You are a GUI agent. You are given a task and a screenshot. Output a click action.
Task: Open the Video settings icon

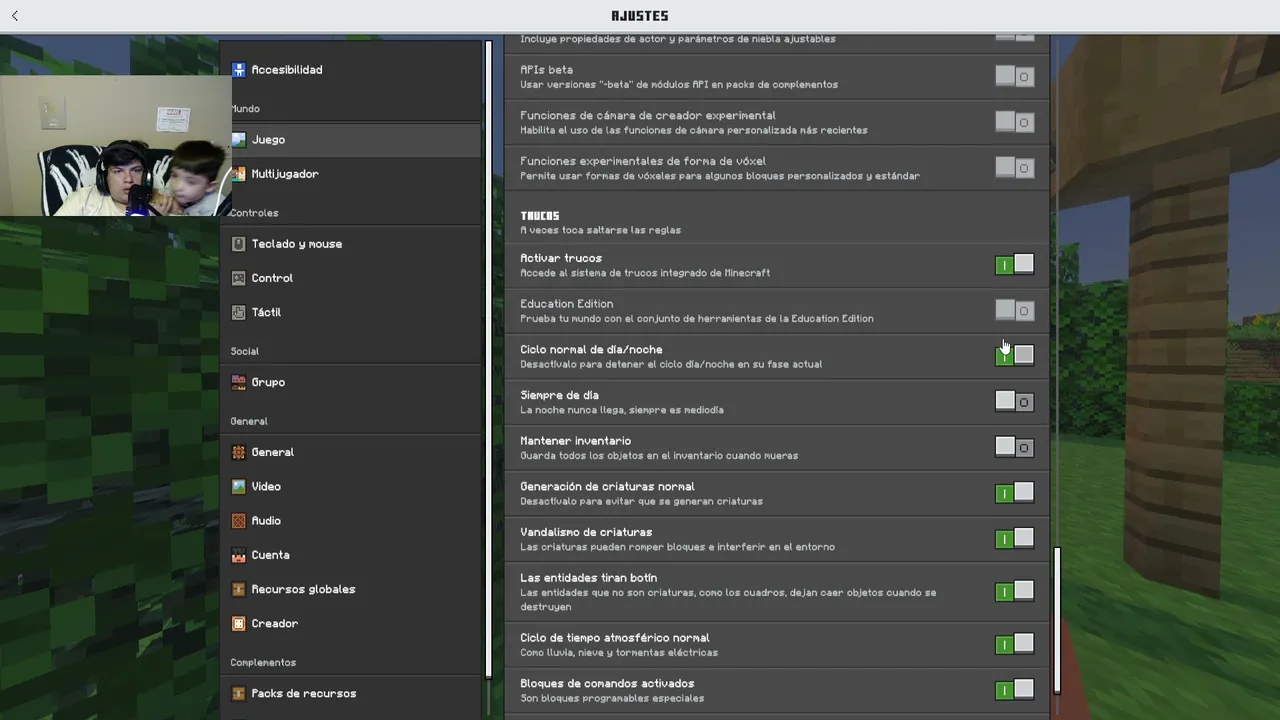pyautogui.click(x=238, y=486)
